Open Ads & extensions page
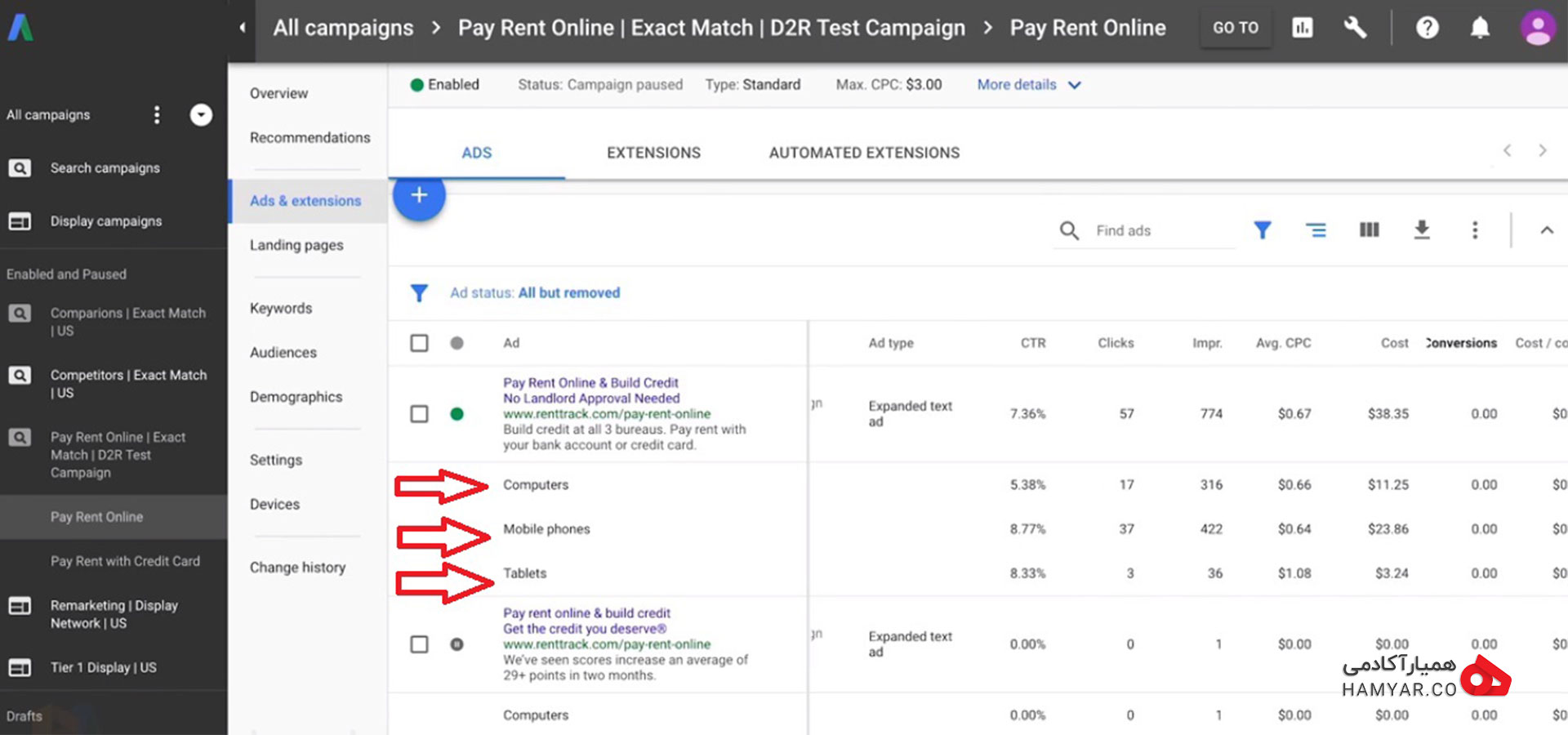 point(305,201)
